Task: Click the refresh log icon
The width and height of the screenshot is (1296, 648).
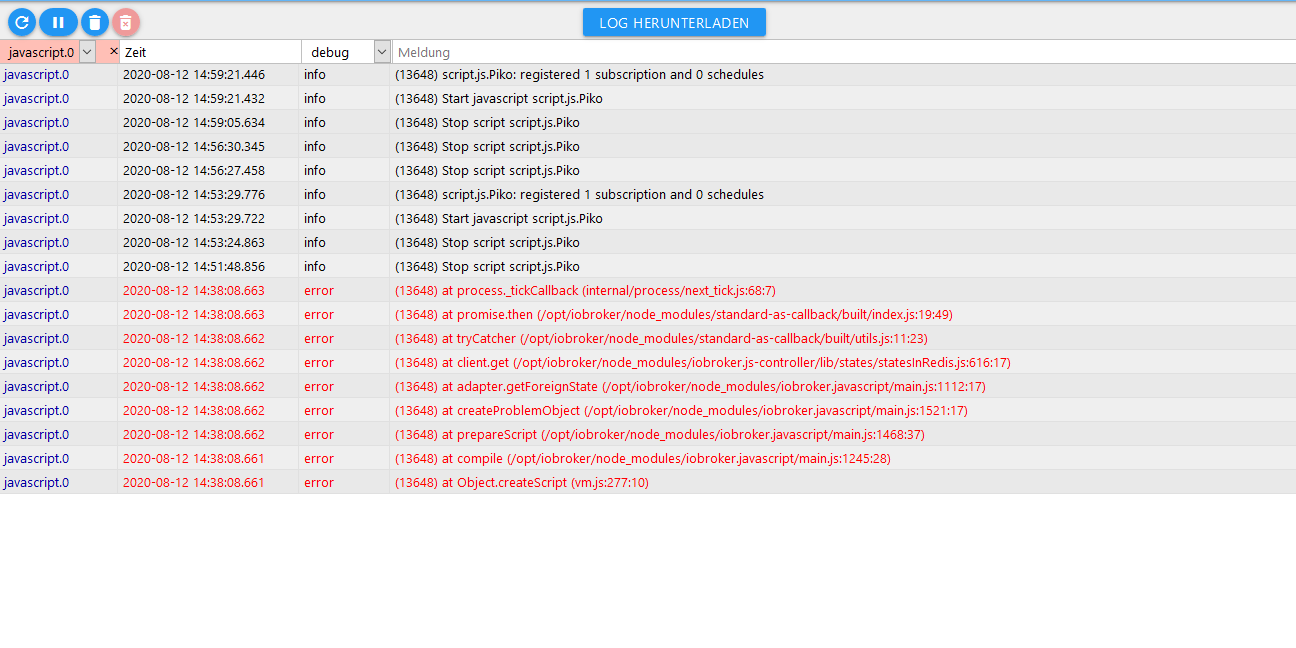Action: 22,22
